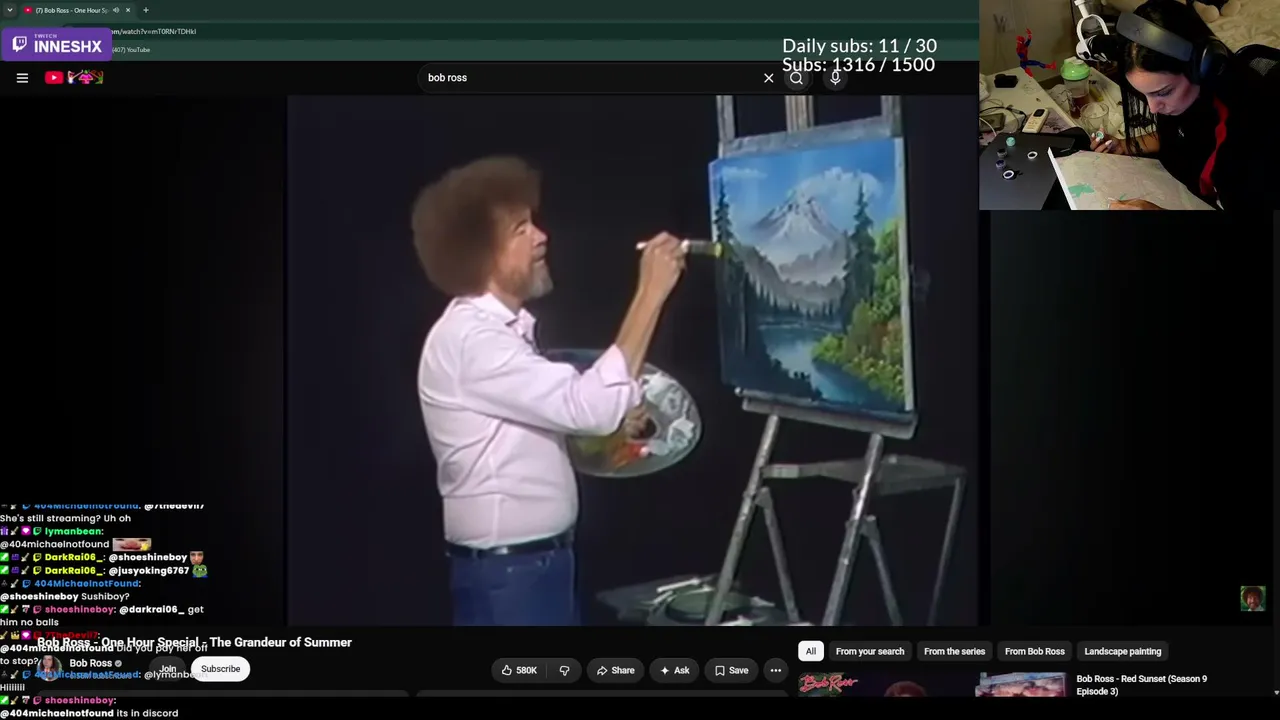
Task: Open the Red Sunset video thumbnail
Action: coord(932,684)
